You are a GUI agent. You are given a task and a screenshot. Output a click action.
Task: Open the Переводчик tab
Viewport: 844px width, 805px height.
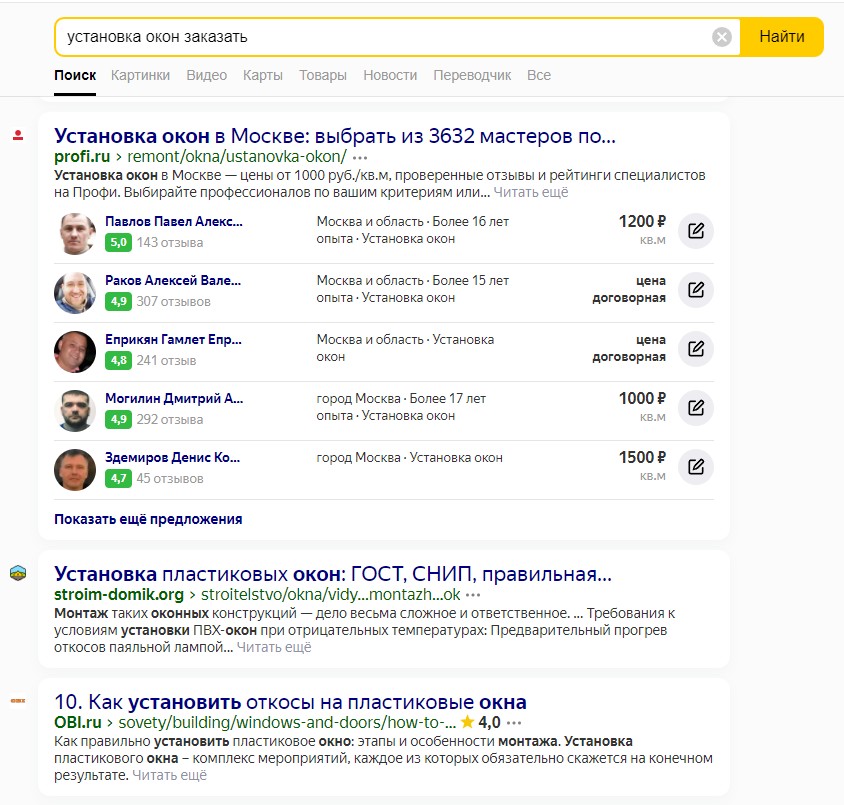(472, 75)
